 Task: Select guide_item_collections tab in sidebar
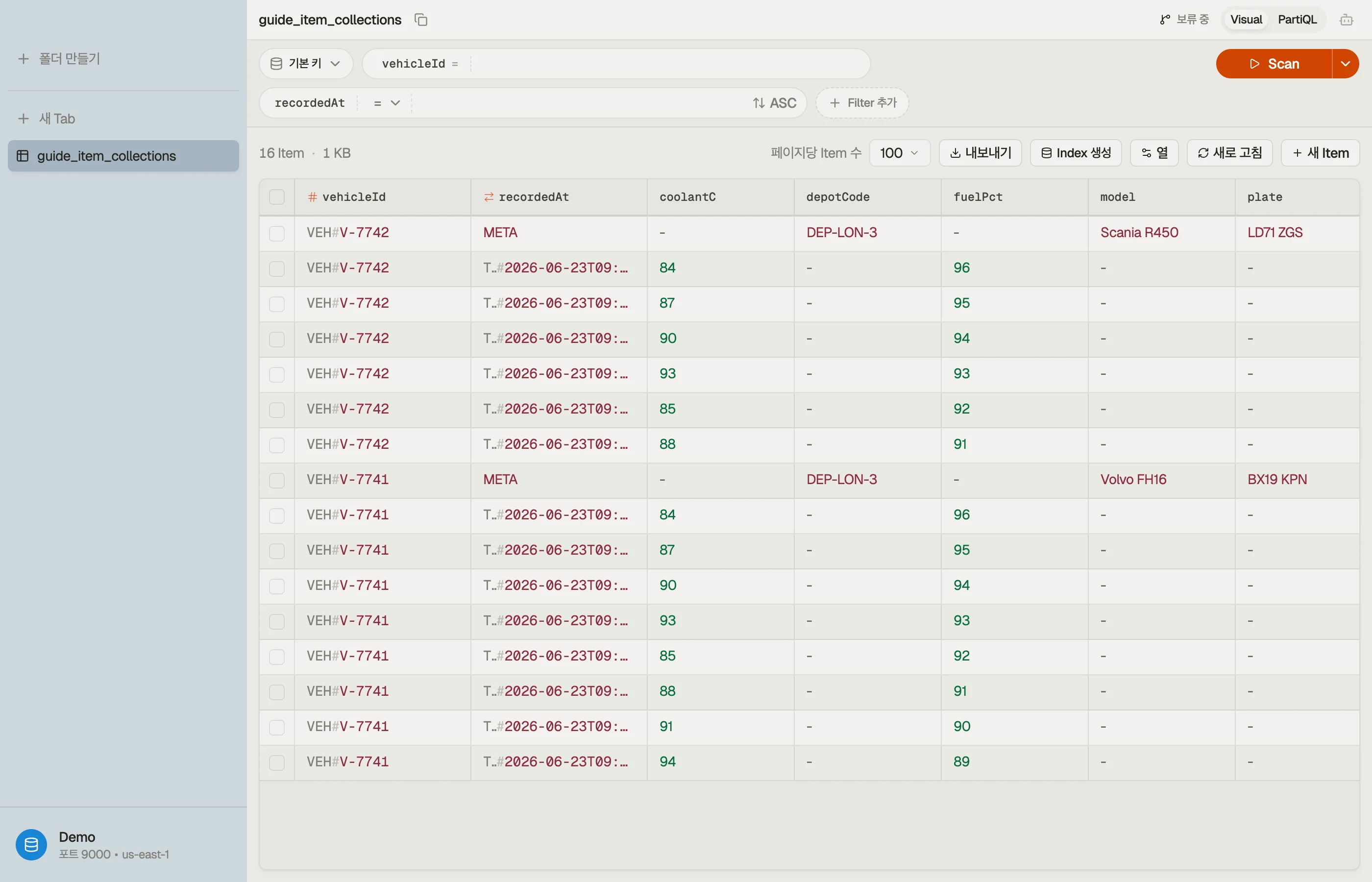(123, 156)
